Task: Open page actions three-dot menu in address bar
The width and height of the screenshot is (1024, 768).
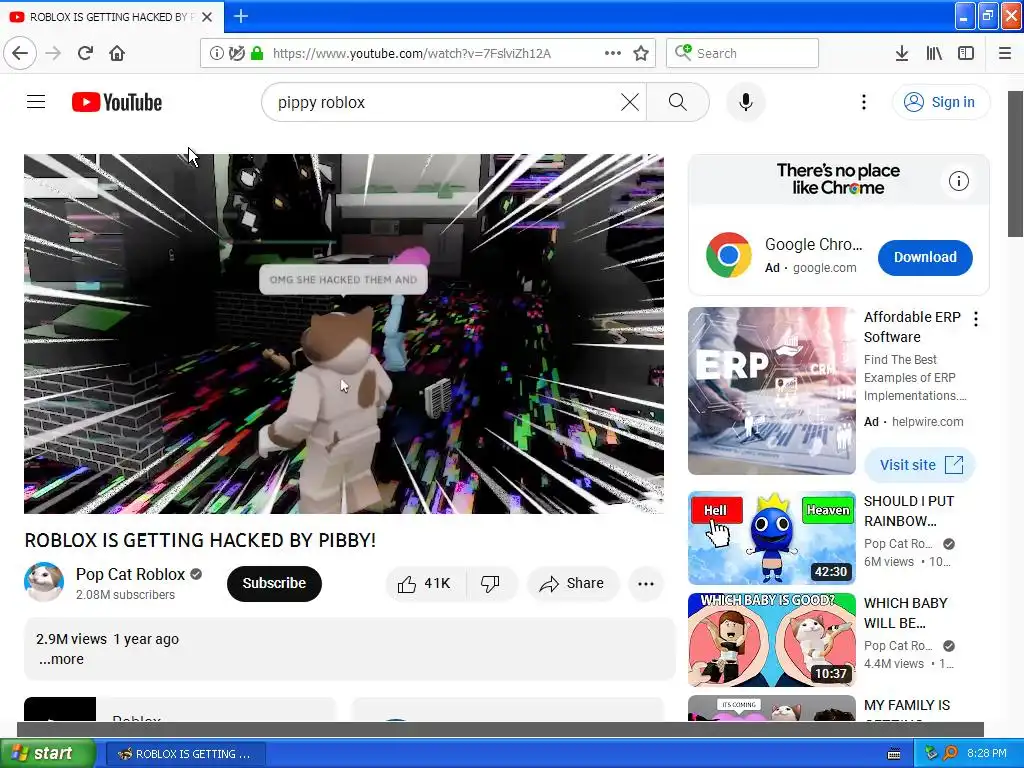Action: point(613,53)
